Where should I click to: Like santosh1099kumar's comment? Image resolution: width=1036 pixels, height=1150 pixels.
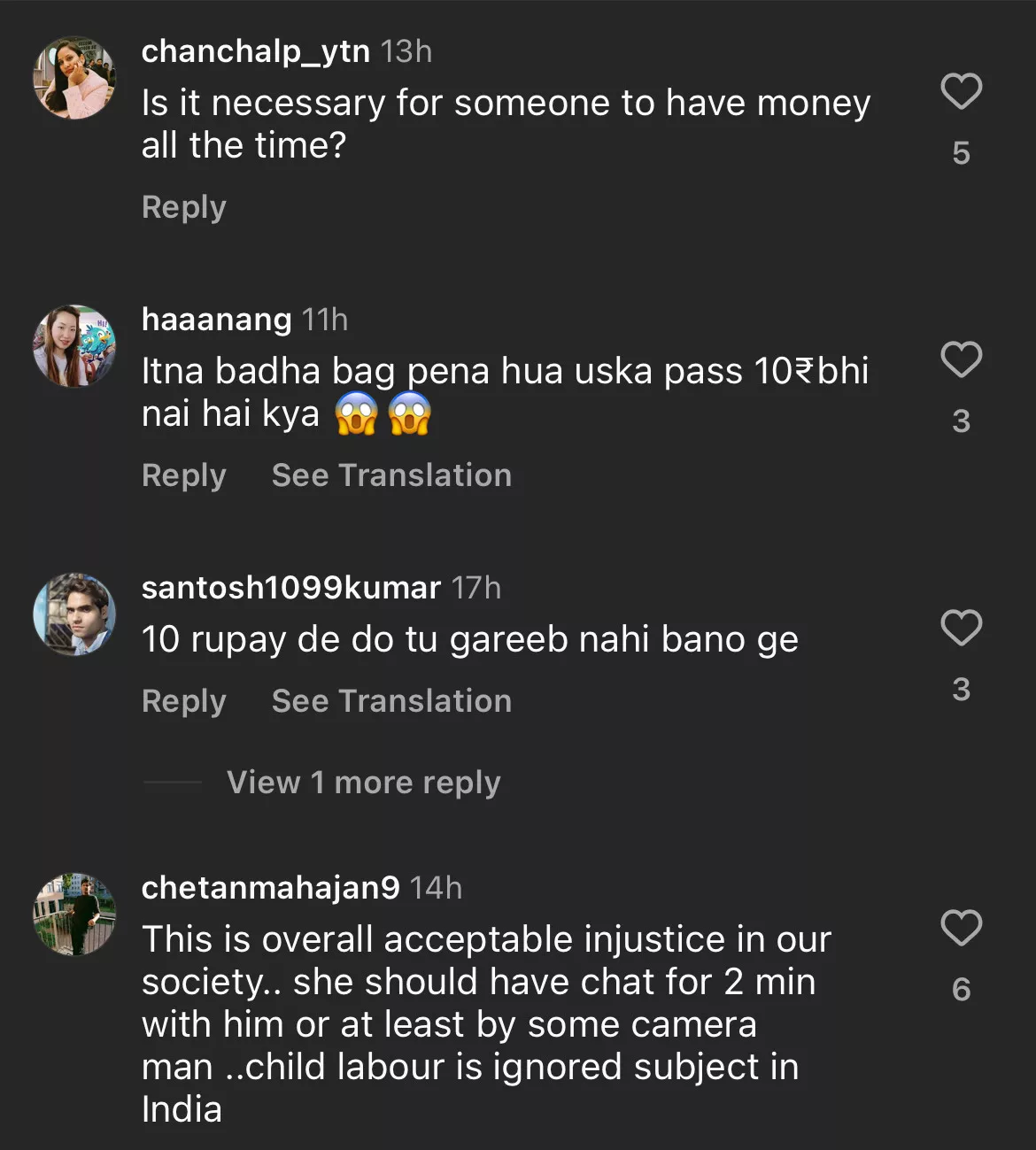961,629
